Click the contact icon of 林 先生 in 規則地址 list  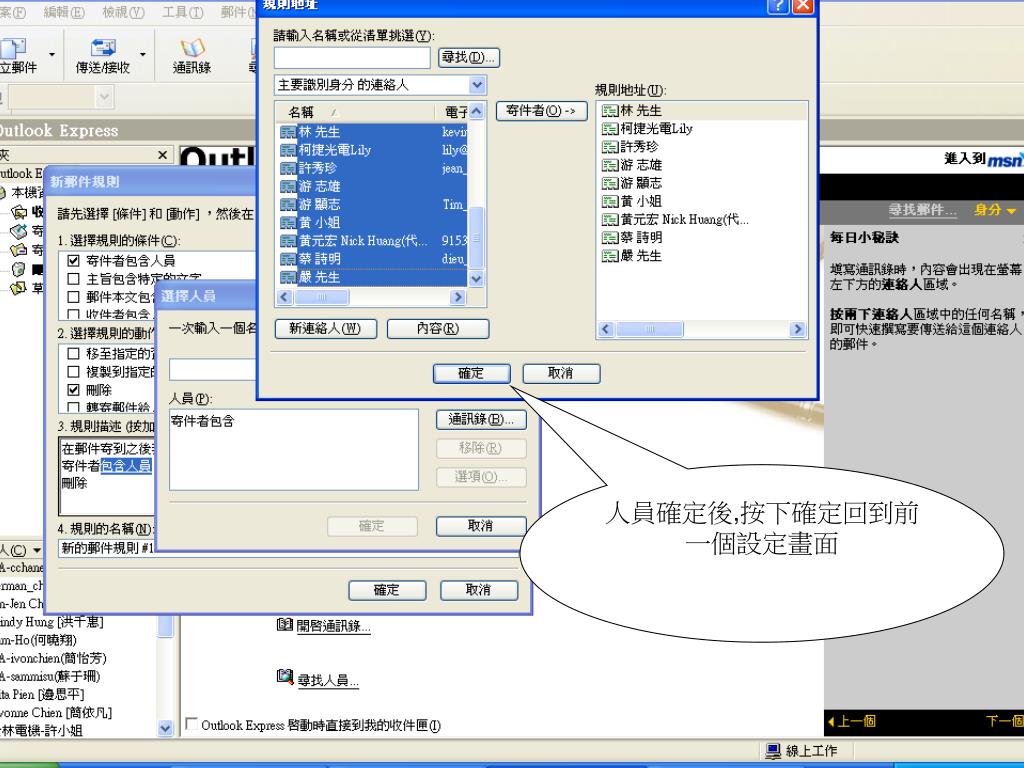609,111
